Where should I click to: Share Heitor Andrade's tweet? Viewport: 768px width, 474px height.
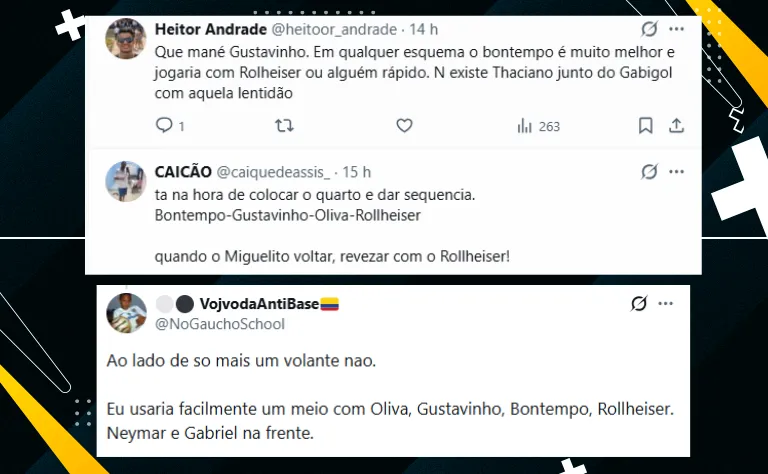pyautogui.click(x=676, y=126)
